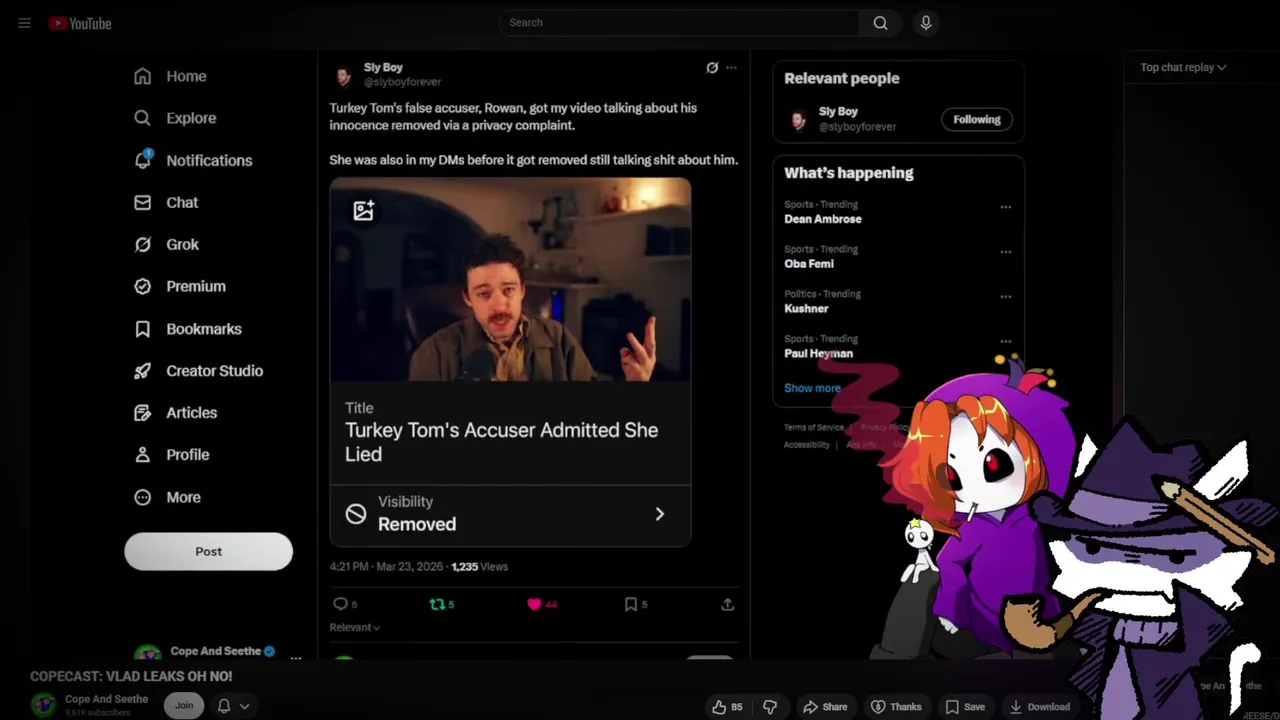Click the Thanks button

coord(896,707)
